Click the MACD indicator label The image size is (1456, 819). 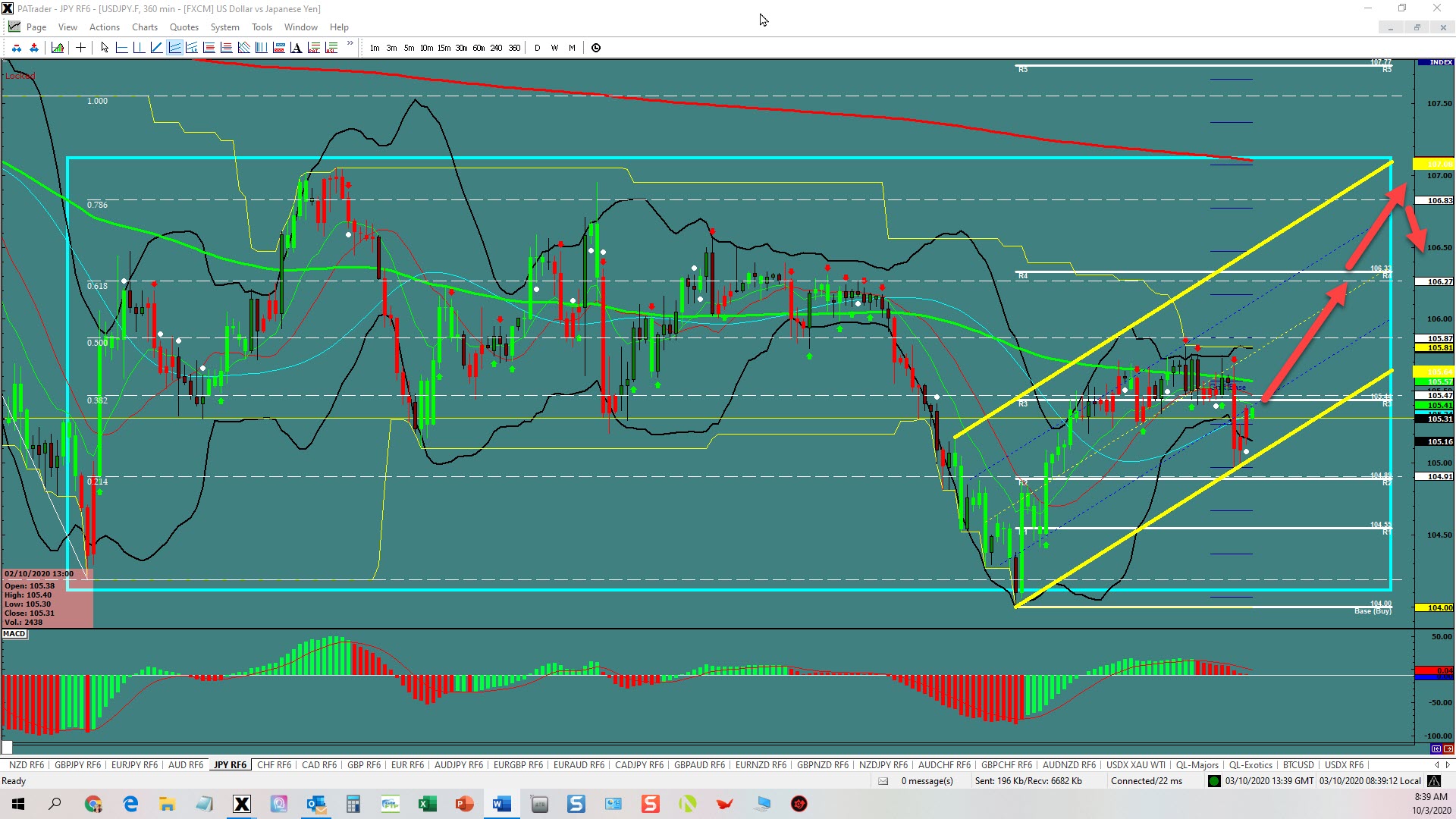coord(14,634)
